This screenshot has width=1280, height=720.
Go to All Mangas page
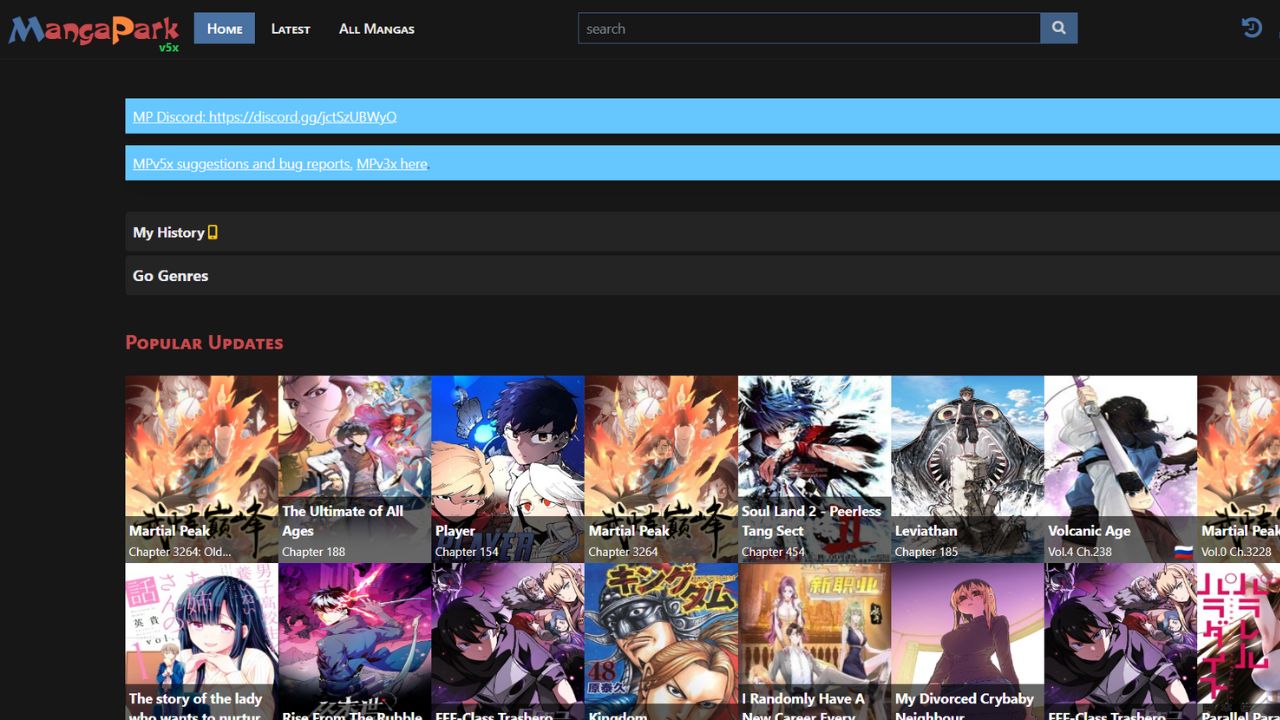[376, 29]
